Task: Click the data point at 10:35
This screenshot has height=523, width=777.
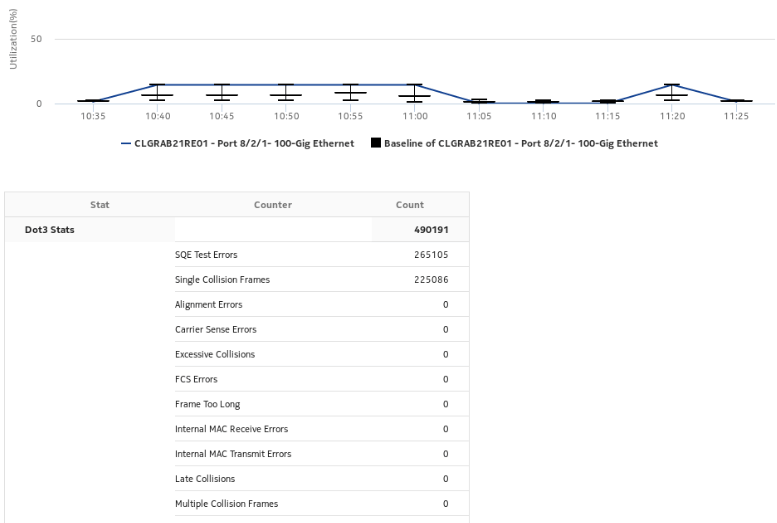Action: 93,101
